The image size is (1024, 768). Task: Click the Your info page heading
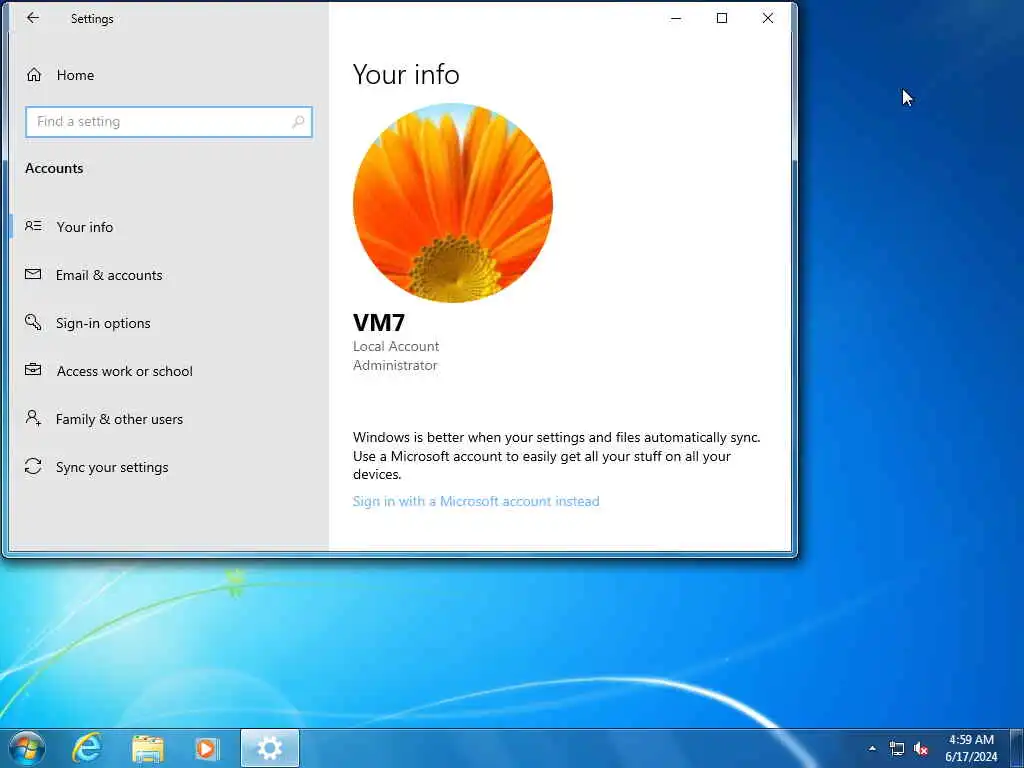pos(406,74)
